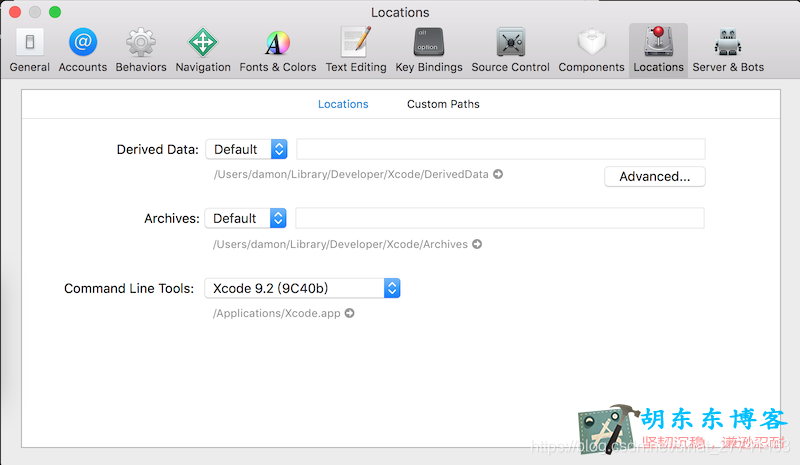This screenshot has height=465, width=800.
Task: Click the /Users/damon/Library/Developer/Xcode/DerivedData path text
Action: 351,174
